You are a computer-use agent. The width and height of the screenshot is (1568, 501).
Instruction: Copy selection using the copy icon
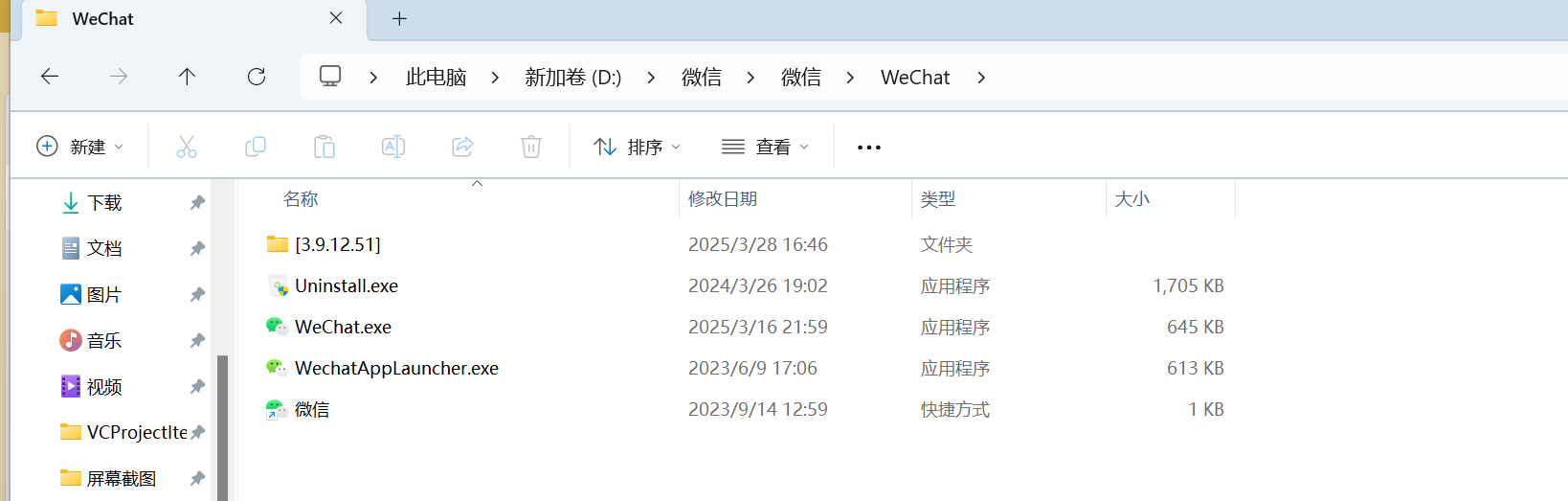click(256, 147)
